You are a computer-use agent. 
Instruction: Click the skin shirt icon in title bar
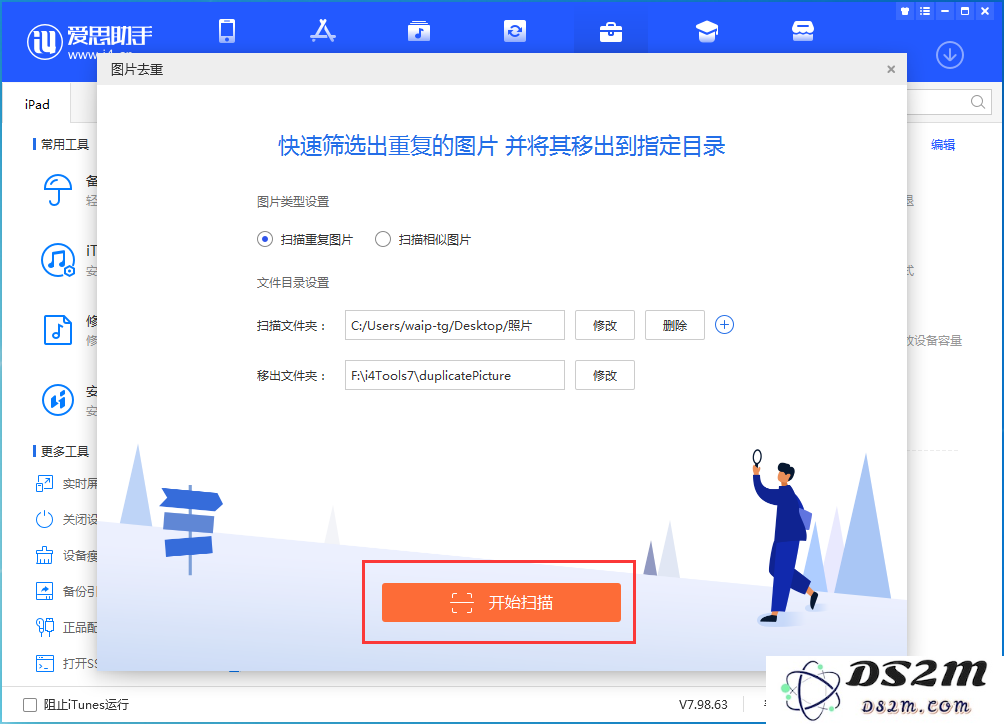pos(905,11)
